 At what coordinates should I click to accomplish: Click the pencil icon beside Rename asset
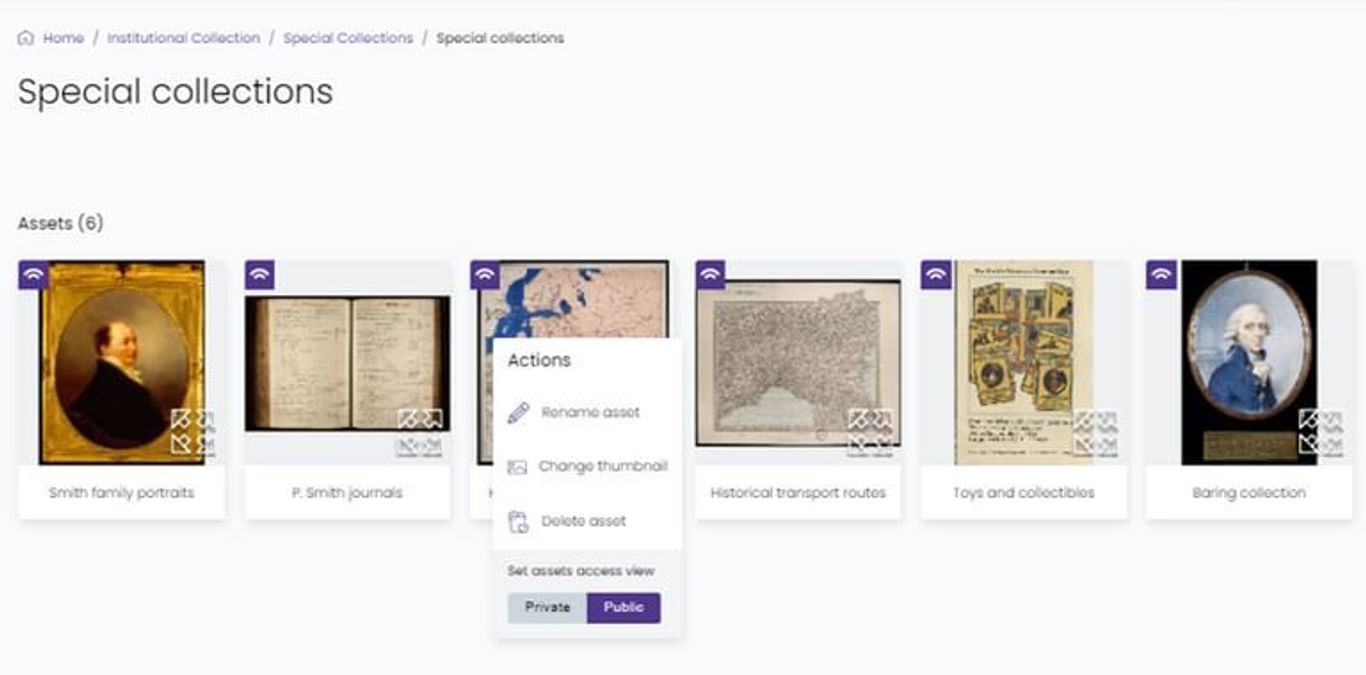click(x=518, y=413)
